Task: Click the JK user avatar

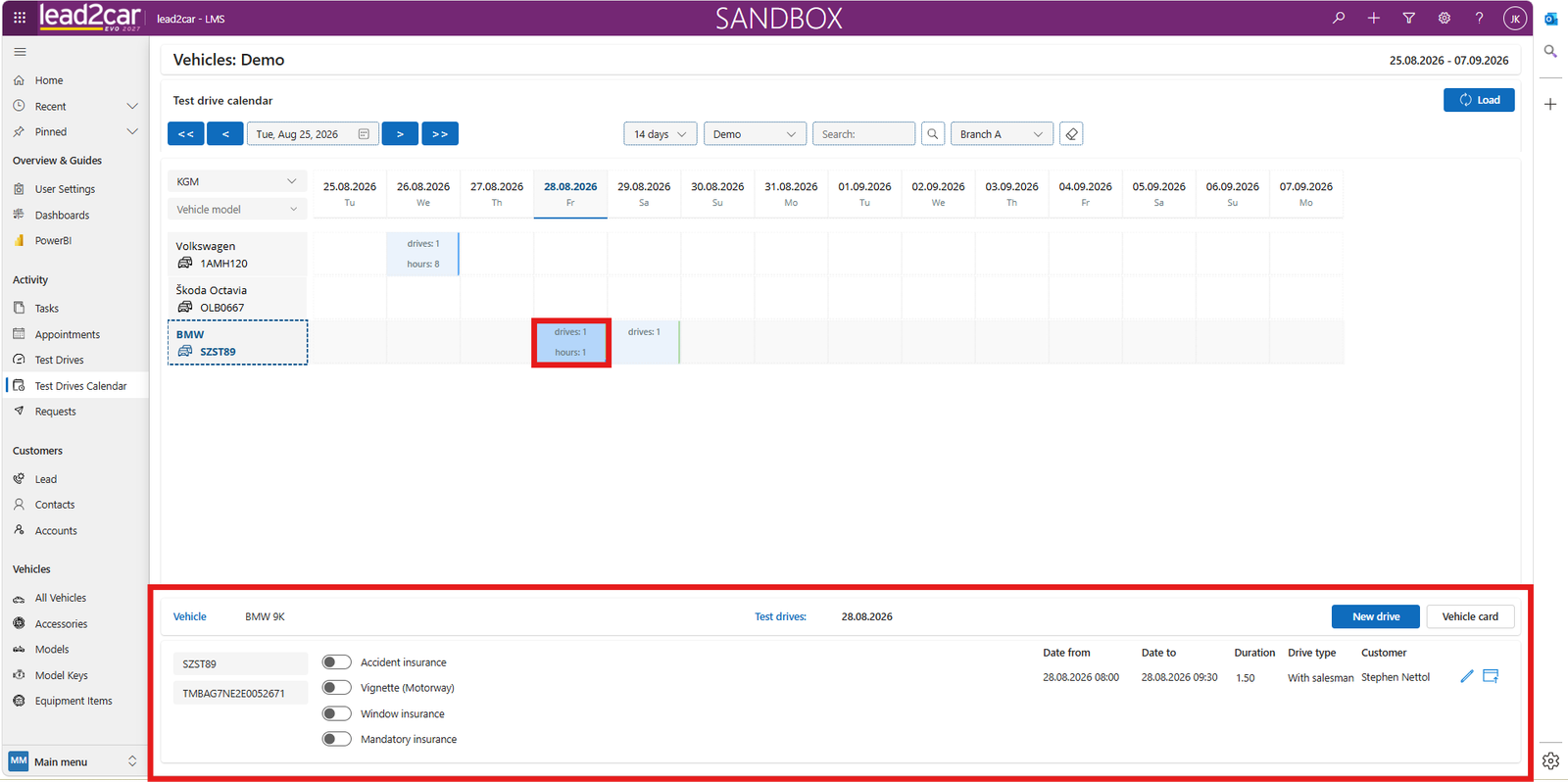Action: (x=1515, y=19)
